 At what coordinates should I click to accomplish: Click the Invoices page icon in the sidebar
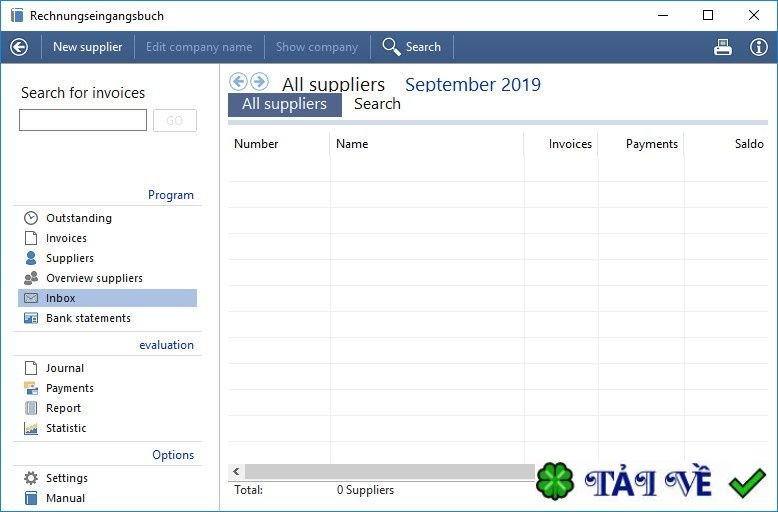click(x=31, y=238)
